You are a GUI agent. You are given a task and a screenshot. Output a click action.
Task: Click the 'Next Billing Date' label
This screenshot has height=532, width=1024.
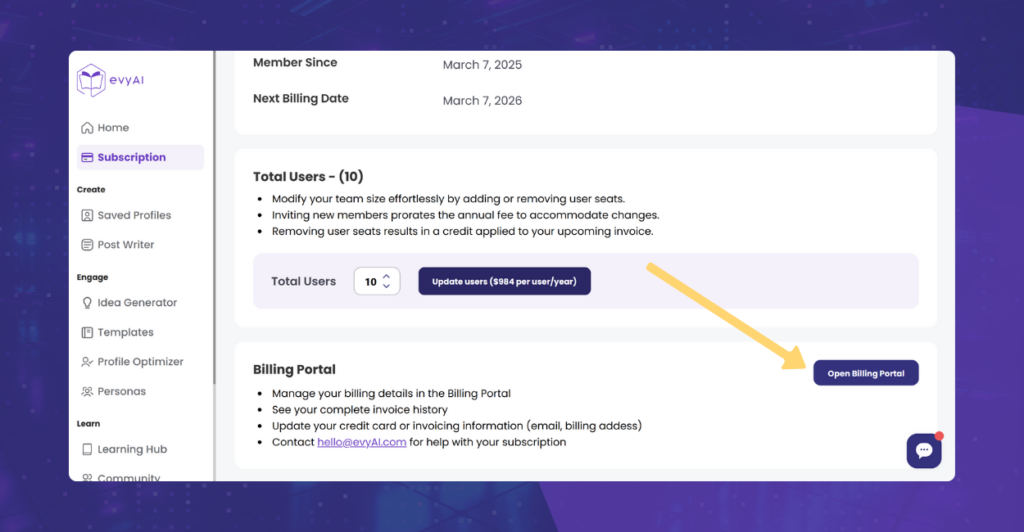point(301,99)
